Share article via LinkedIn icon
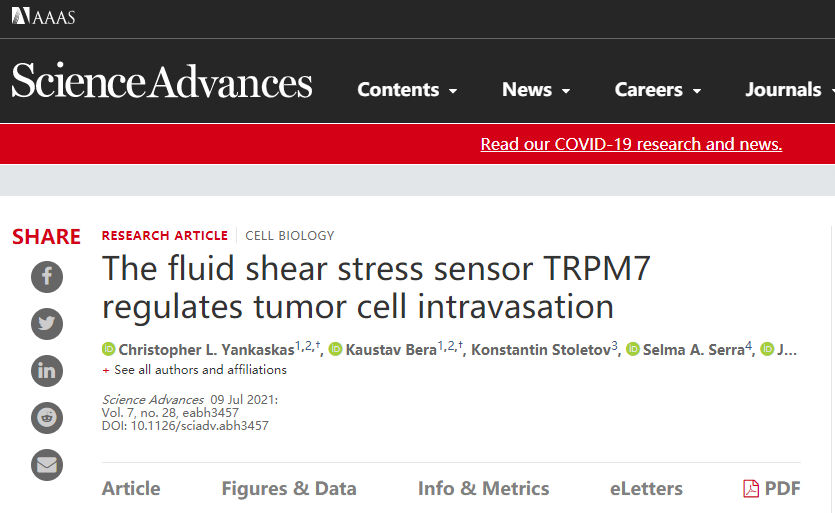Image resolution: width=835 pixels, height=513 pixels. 47,371
